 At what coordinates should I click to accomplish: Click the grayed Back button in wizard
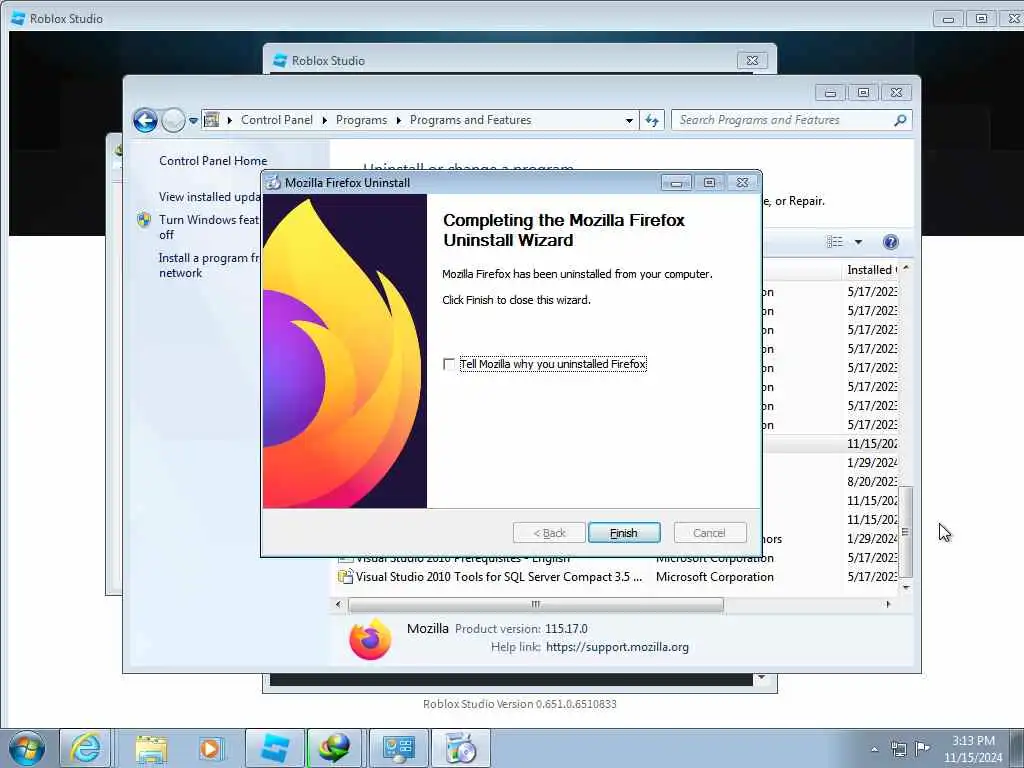[x=549, y=533]
